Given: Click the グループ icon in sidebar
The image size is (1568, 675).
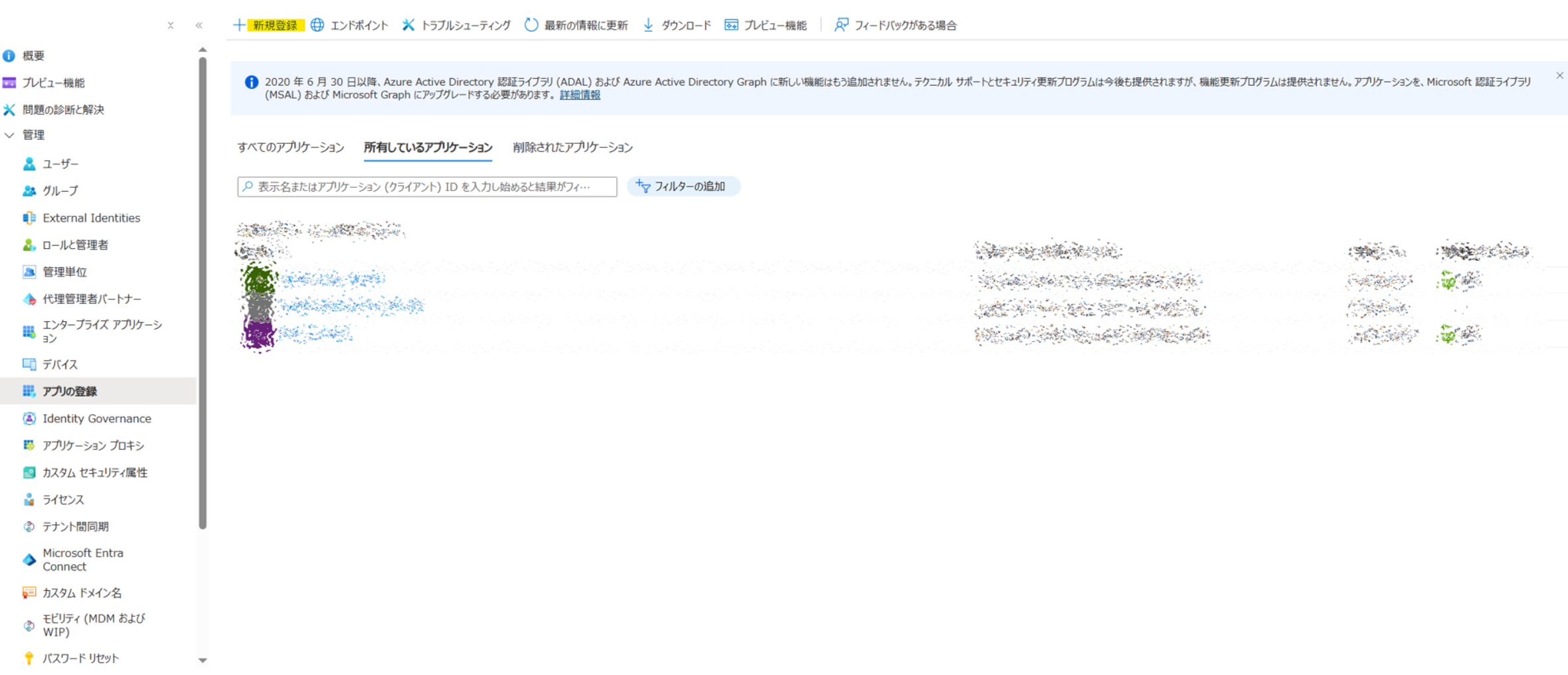Looking at the screenshot, I should (x=29, y=190).
